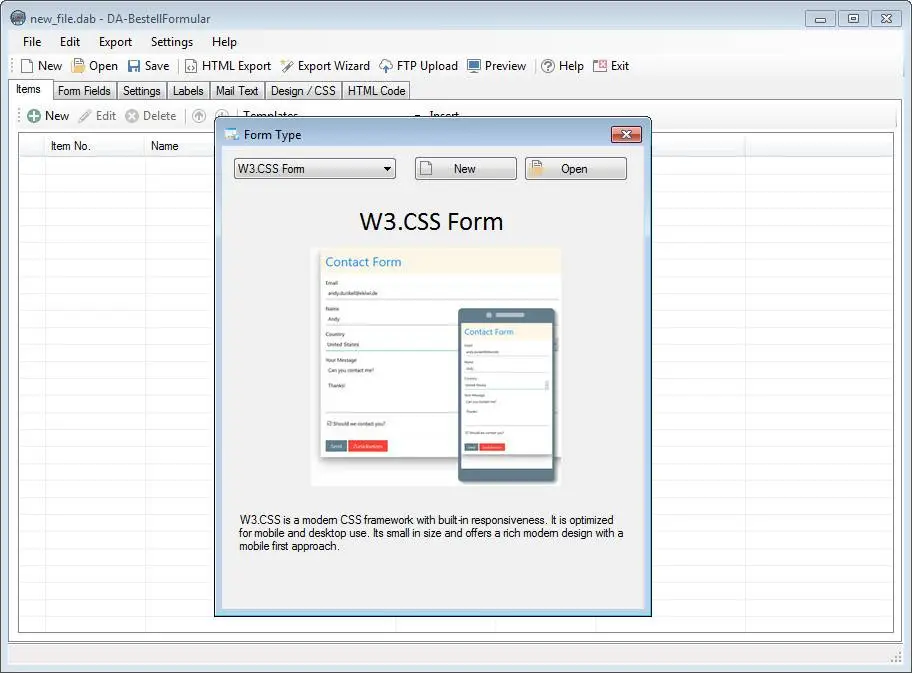
Task: Minimize the DA-BestellFormular window
Action: [x=820, y=19]
